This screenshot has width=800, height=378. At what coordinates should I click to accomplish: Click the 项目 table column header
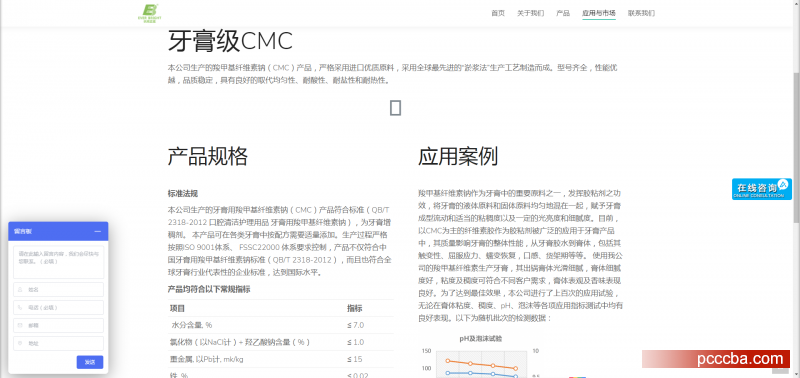pyautogui.click(x=177, y=309)
